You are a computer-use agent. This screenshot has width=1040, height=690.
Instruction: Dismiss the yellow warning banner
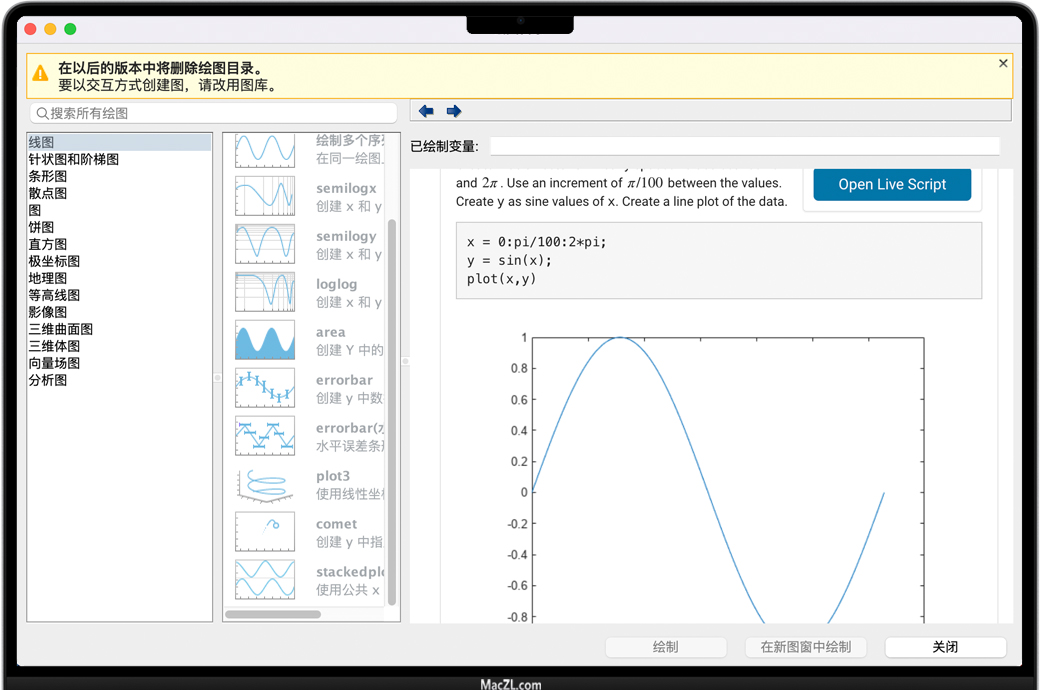point(1003,63)
